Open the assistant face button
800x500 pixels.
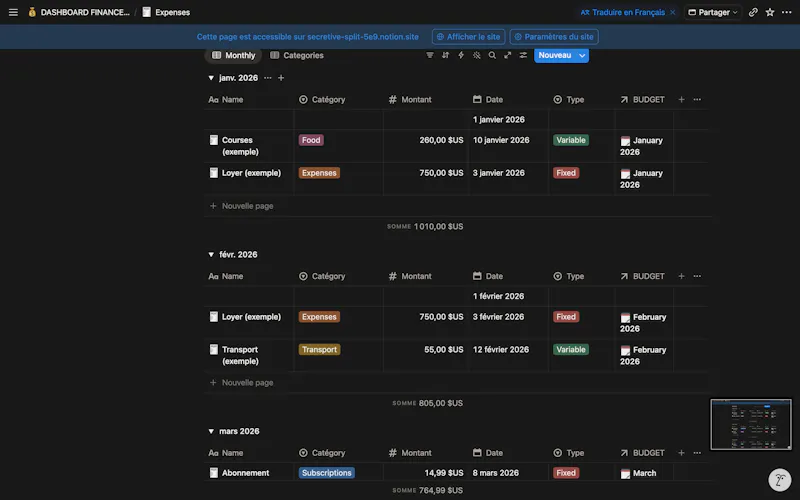(780, 480)
